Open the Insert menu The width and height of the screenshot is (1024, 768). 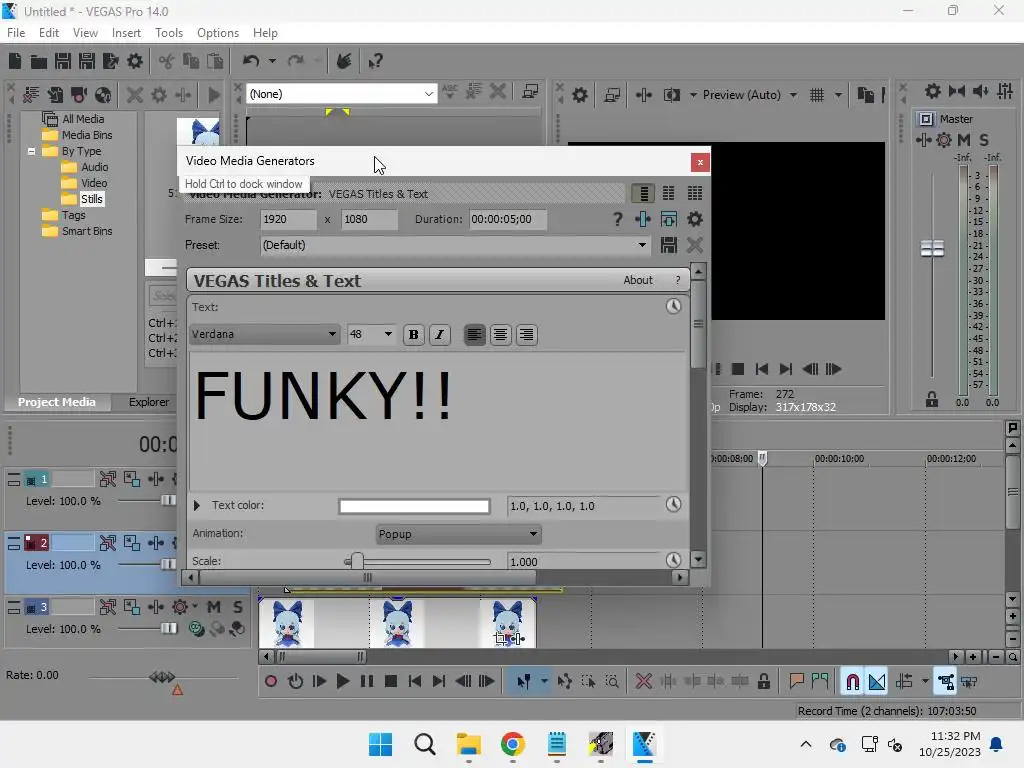coord(126,33)
